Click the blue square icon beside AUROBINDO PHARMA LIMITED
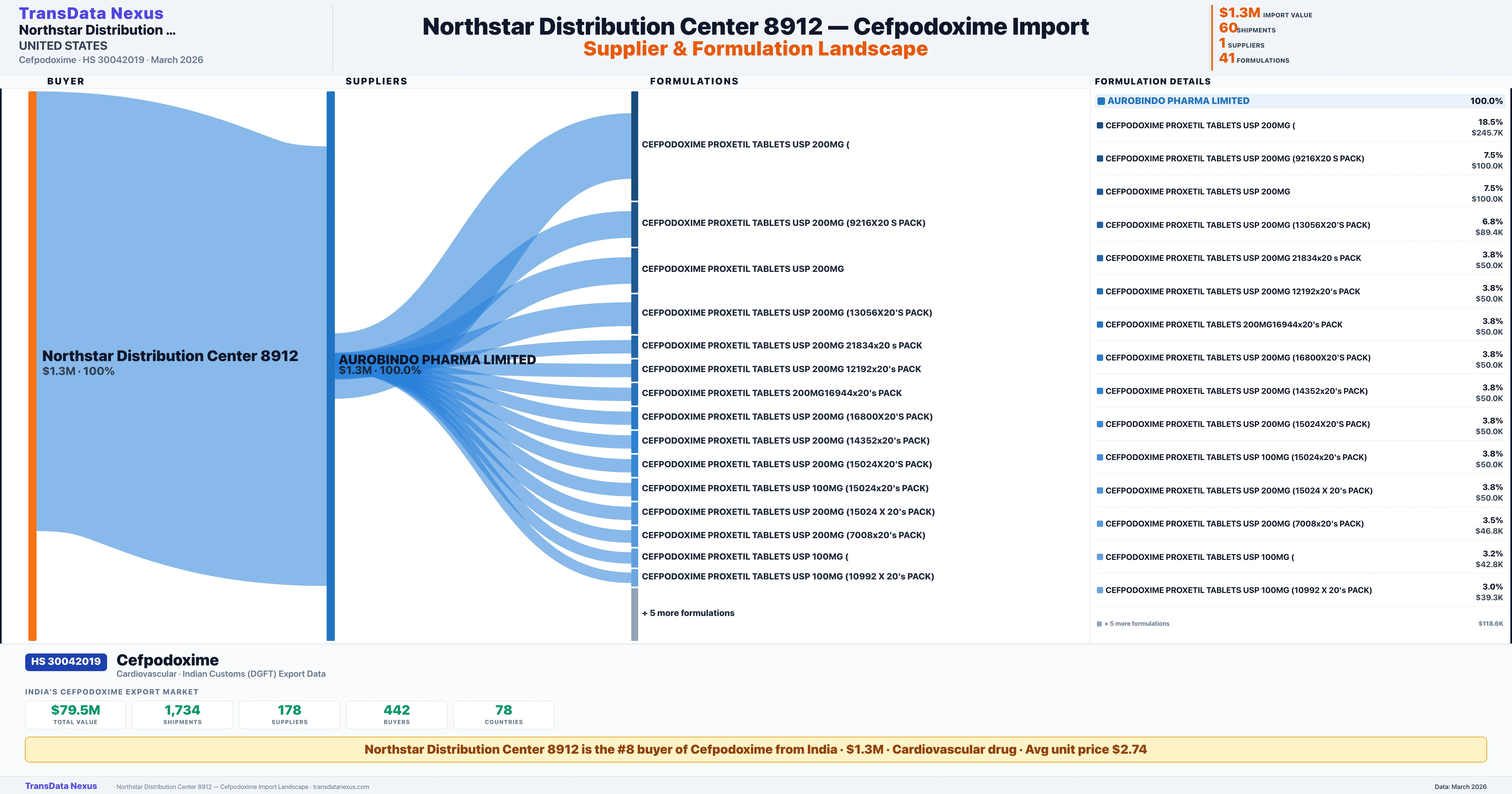This screenshot has width=1512, height=794. click(1102, 101)
